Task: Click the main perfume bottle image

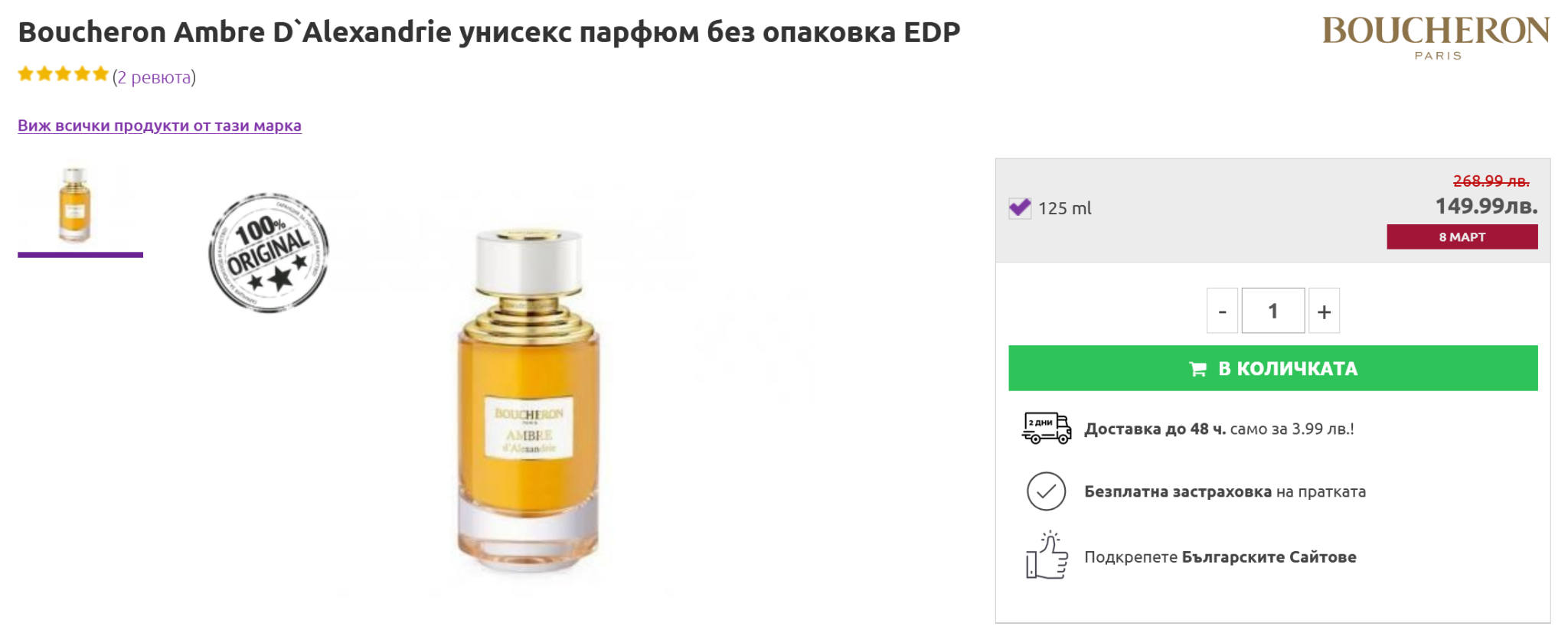Action: (x=528, y=402)
